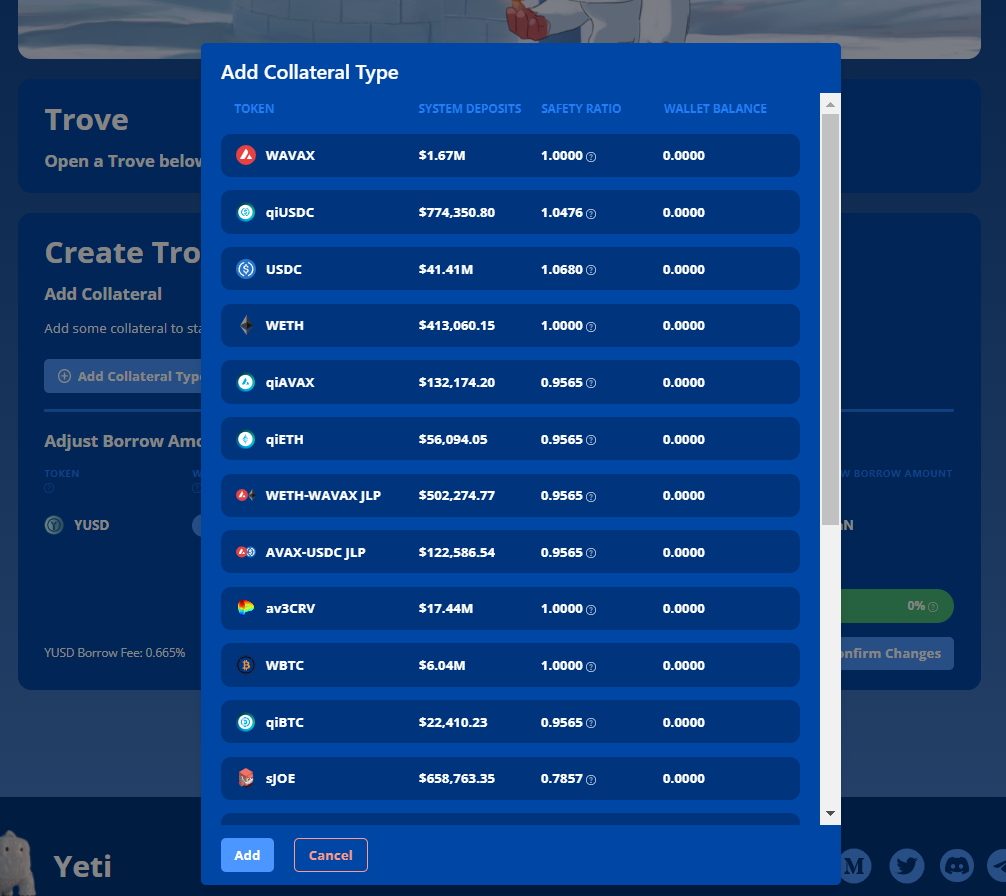
Task: Click the $774,350.80 deposit value
Action: pyautogui.click(x=457, y=212)
